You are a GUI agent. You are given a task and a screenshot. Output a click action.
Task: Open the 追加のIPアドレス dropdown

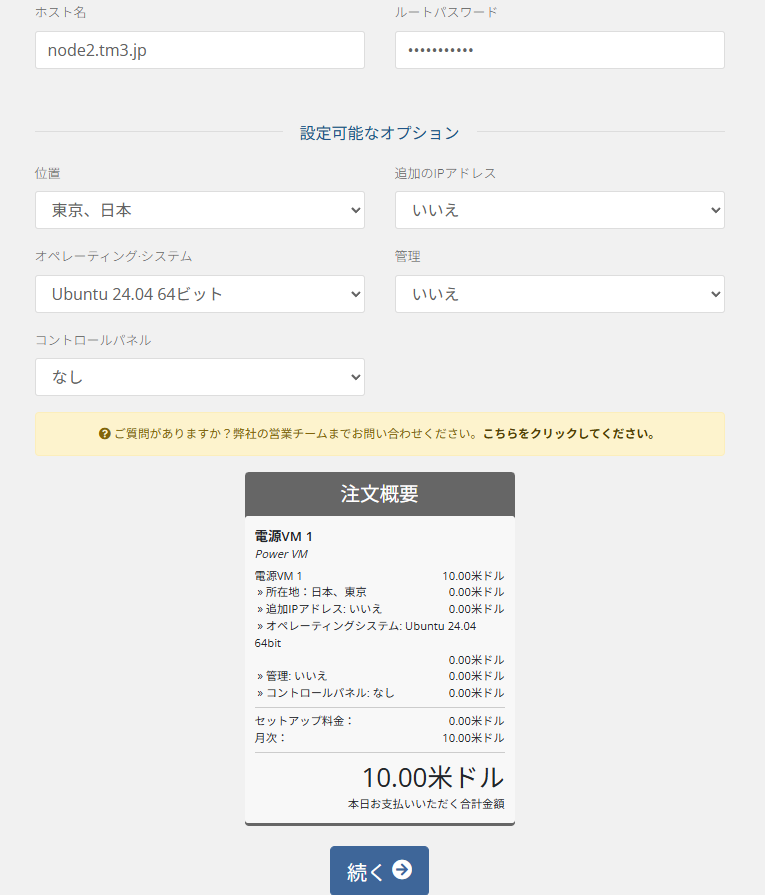(x=559, y=210)
